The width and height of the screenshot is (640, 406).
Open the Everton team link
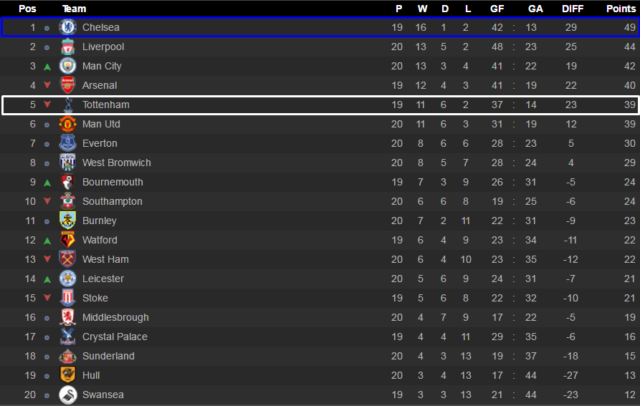pos(100,143)
